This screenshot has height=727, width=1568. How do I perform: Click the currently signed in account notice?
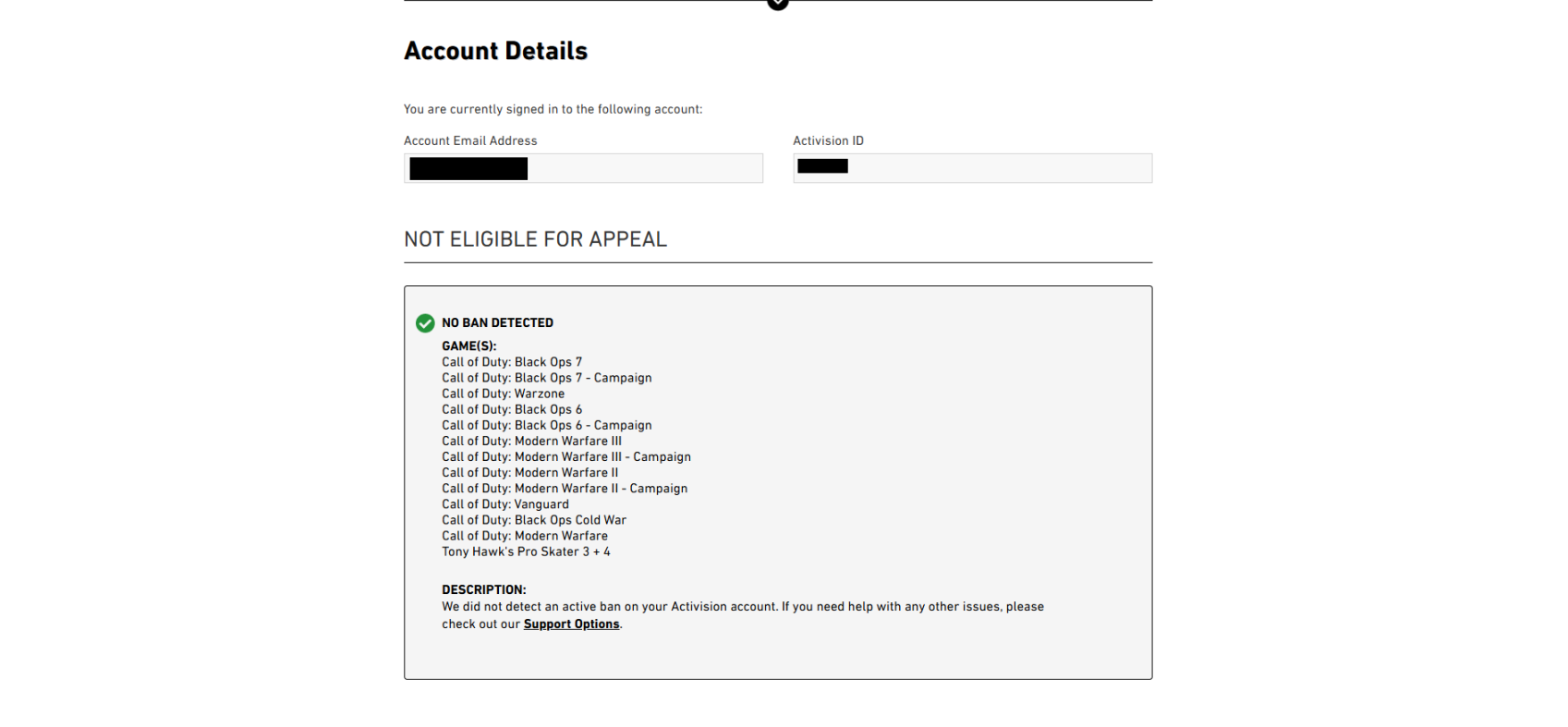click(x=553, y=109)
